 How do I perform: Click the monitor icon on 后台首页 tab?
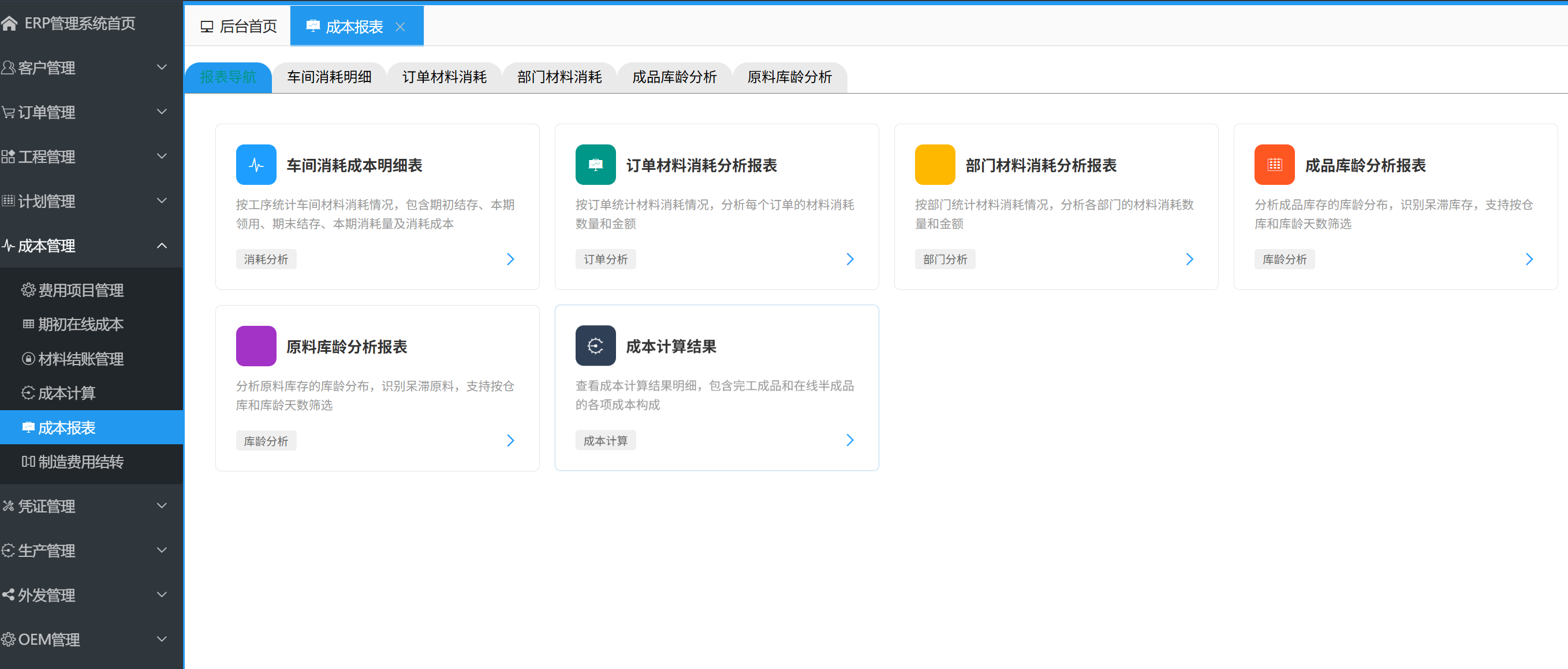(x=207, y=27)
